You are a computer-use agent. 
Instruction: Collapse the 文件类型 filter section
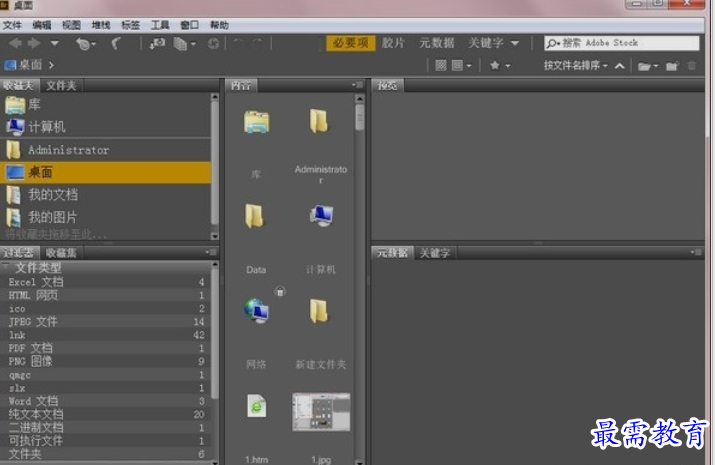(6, 266)
